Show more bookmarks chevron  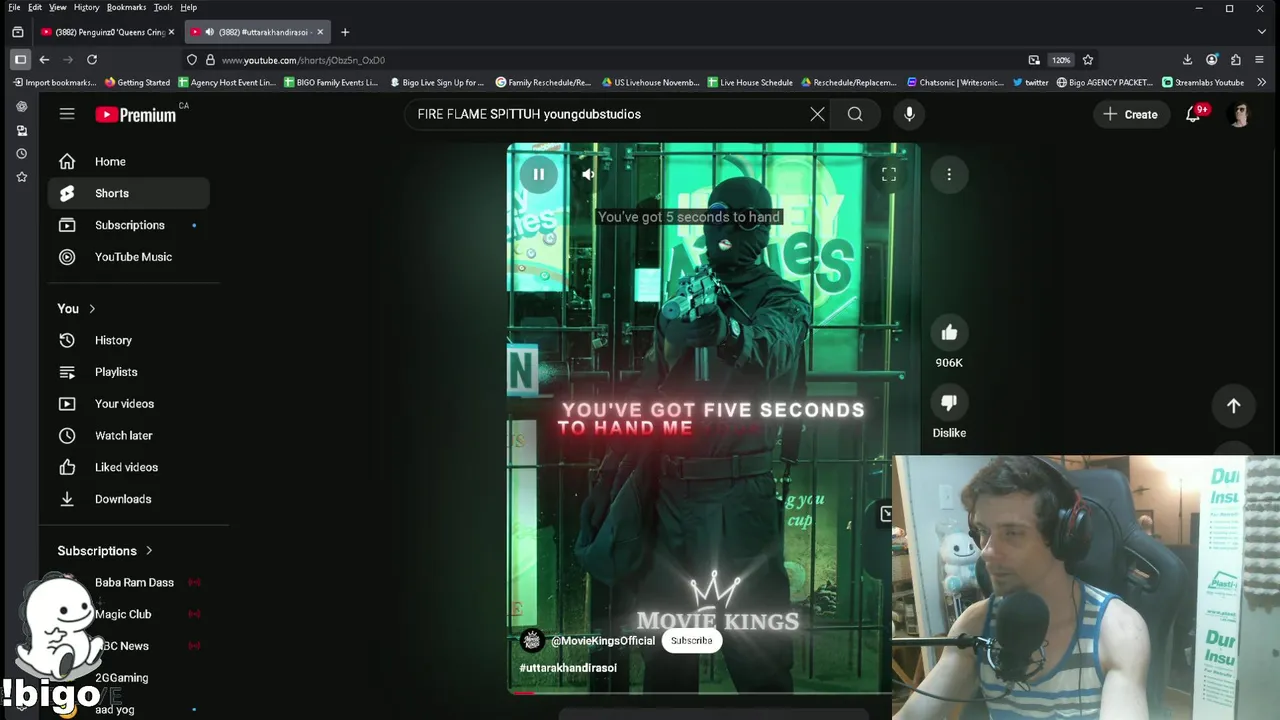point(1262,82)
